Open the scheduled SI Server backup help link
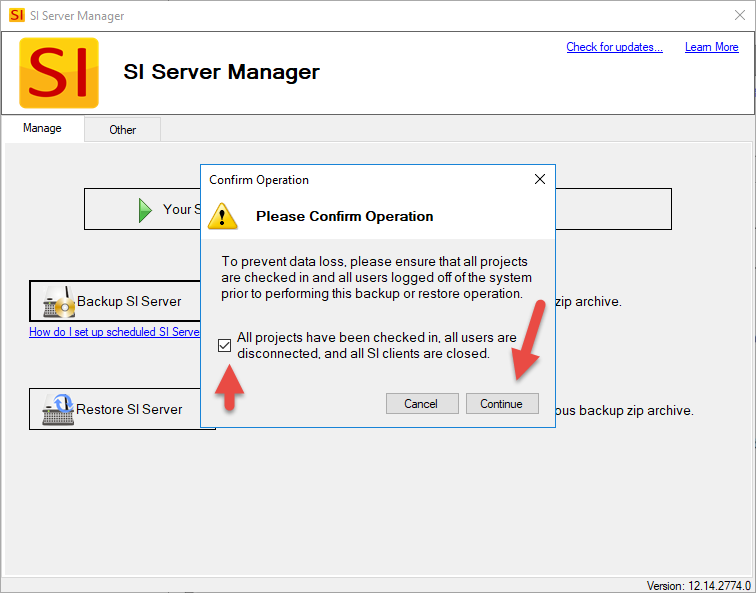The width and height of the screenshot is (756, 593). pyautogui.click(x=115, y=332)
